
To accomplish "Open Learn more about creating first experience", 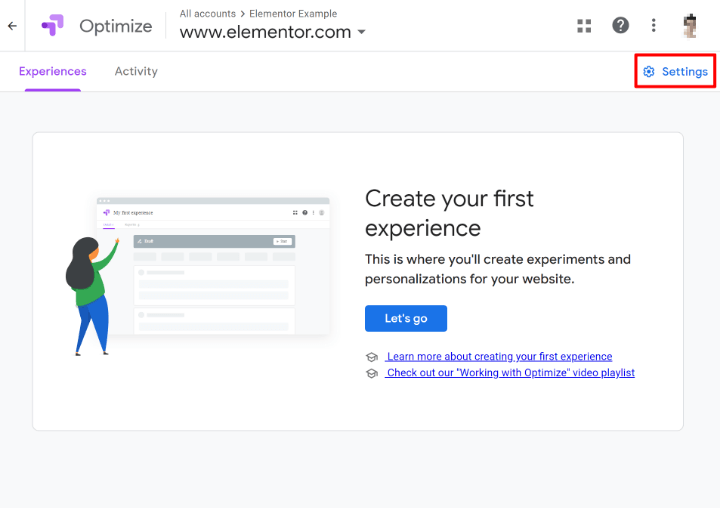I will click(499, 357).
